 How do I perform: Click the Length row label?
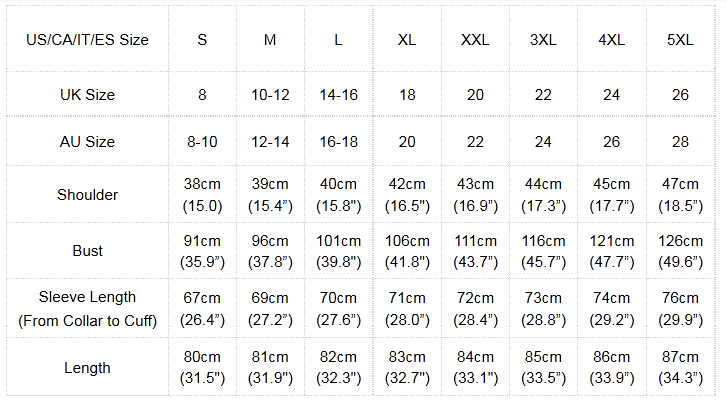(88, 368)
